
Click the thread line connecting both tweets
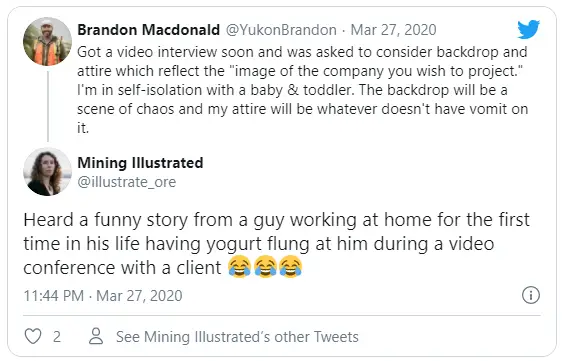tap(48, 106)
